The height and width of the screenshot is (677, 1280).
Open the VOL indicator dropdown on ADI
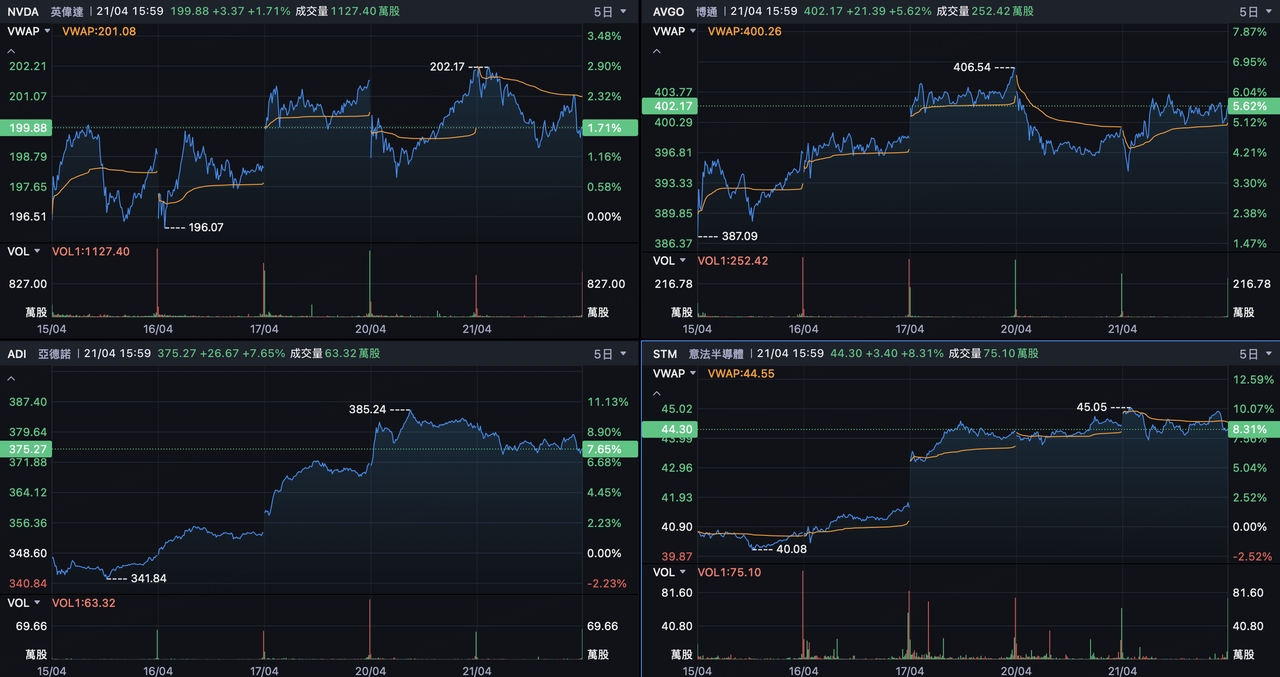(24, 603)
